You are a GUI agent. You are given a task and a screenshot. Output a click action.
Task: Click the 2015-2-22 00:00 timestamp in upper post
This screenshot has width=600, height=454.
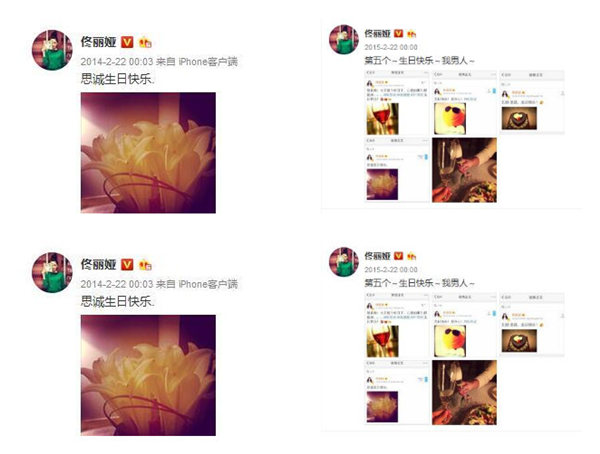tap(391, 47)
